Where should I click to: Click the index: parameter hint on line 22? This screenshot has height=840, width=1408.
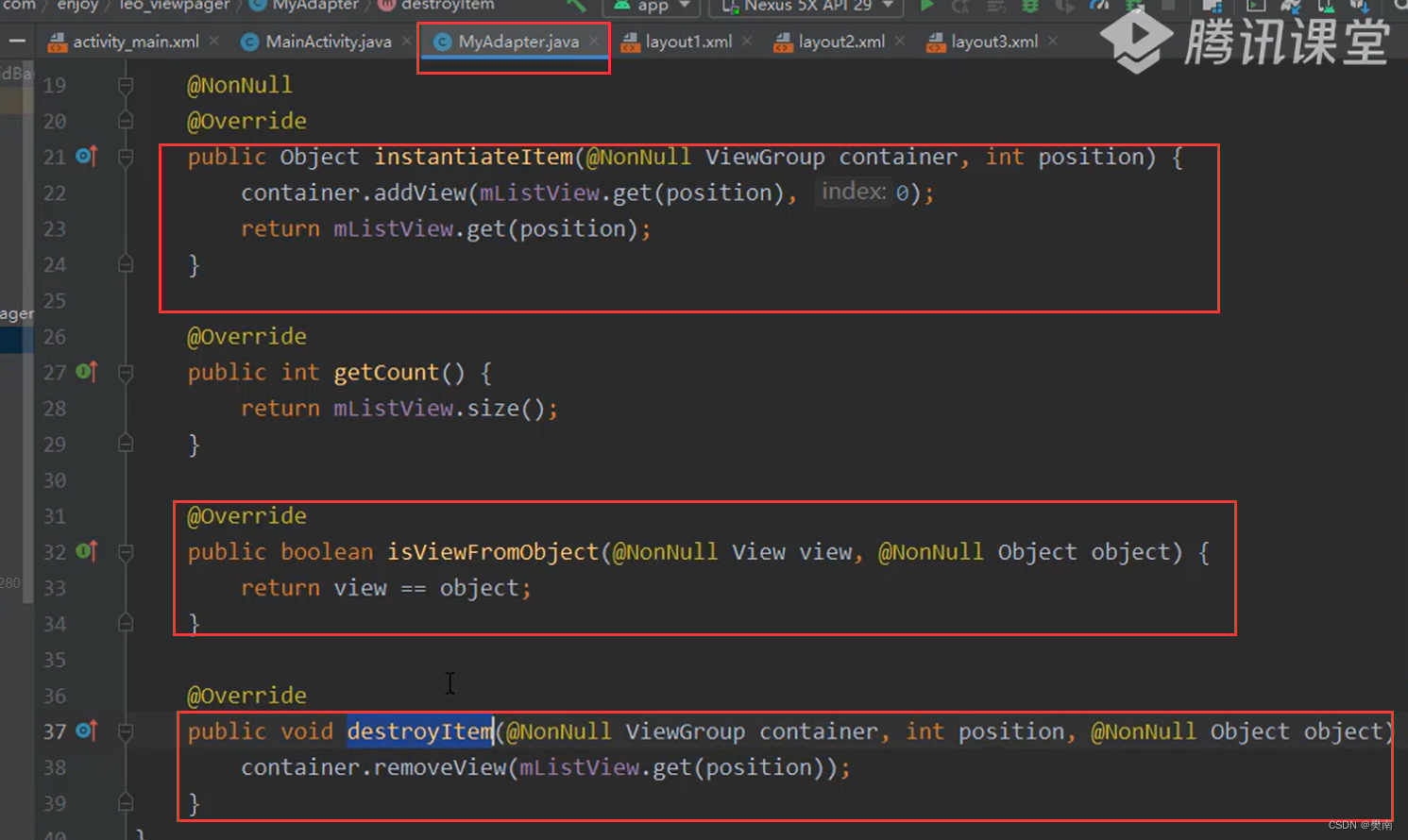click(854, 192)
